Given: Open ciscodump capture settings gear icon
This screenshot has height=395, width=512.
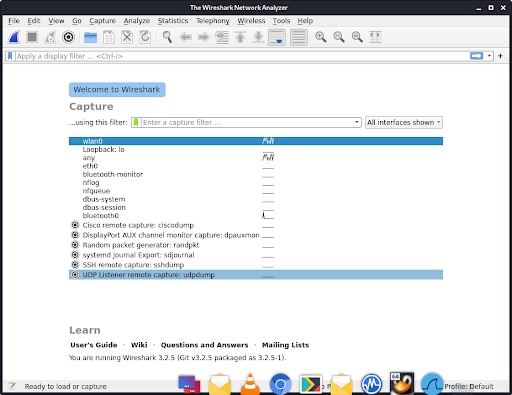Looking at the screenshot, I should [x=75, y=225].
